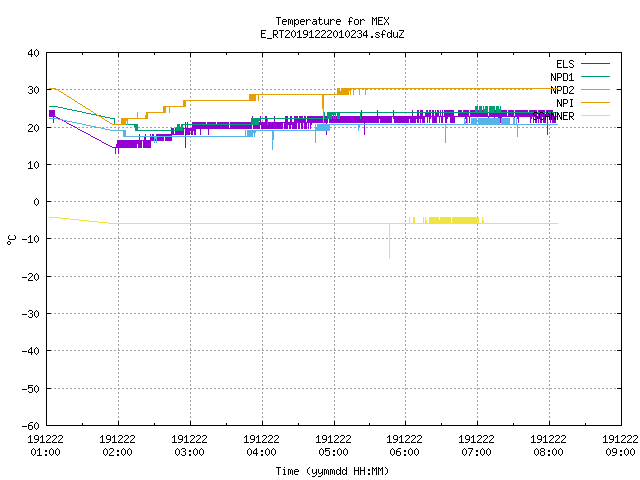Click the y-axis label 30
640x480 pixels.
[x=33, y=90]
